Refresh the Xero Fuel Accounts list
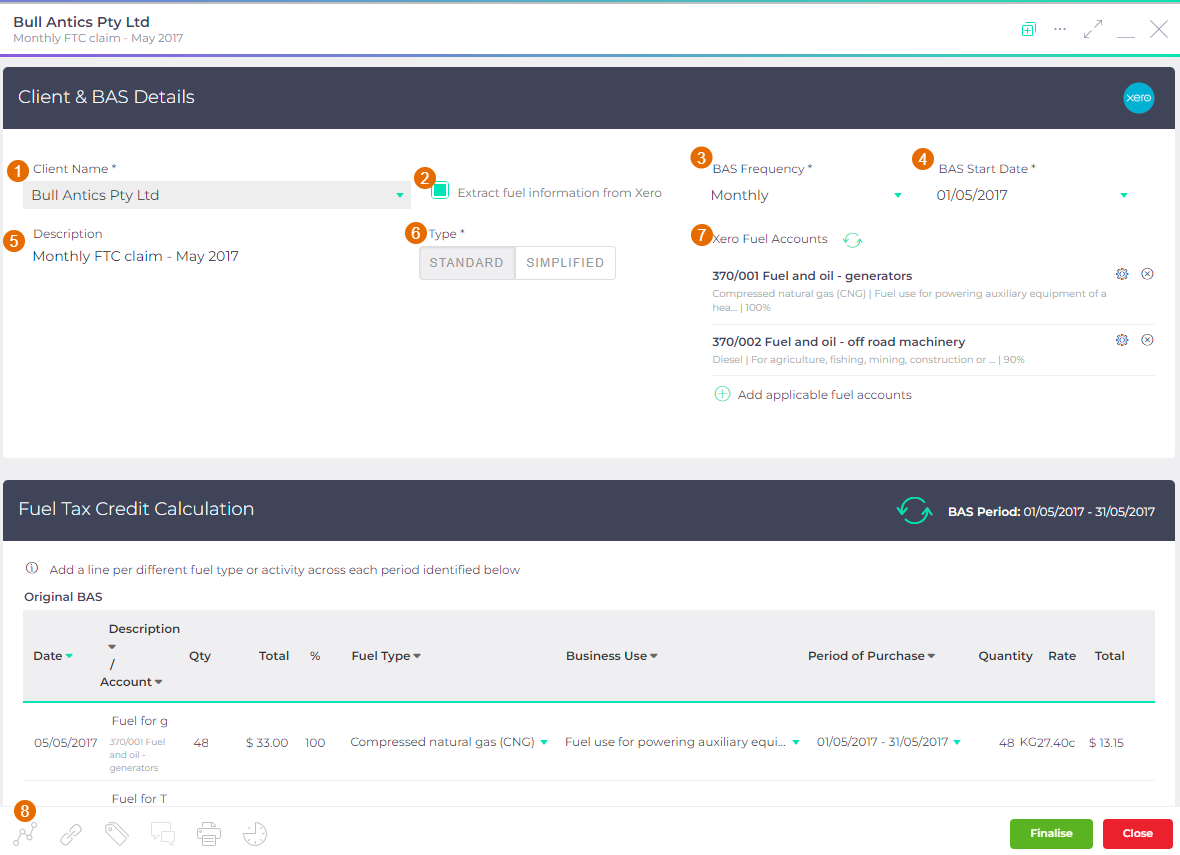Viewport: 1180px width, 855px height. tap(852, 239)
